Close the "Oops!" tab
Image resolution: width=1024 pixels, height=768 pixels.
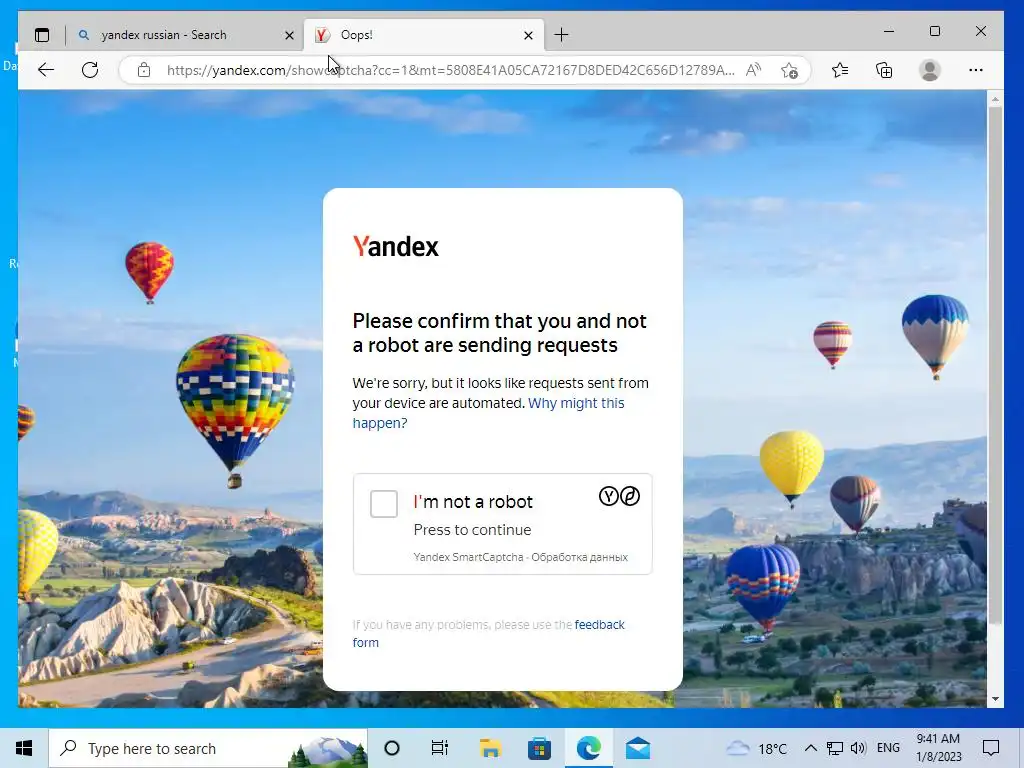click(x=528, y=35)
